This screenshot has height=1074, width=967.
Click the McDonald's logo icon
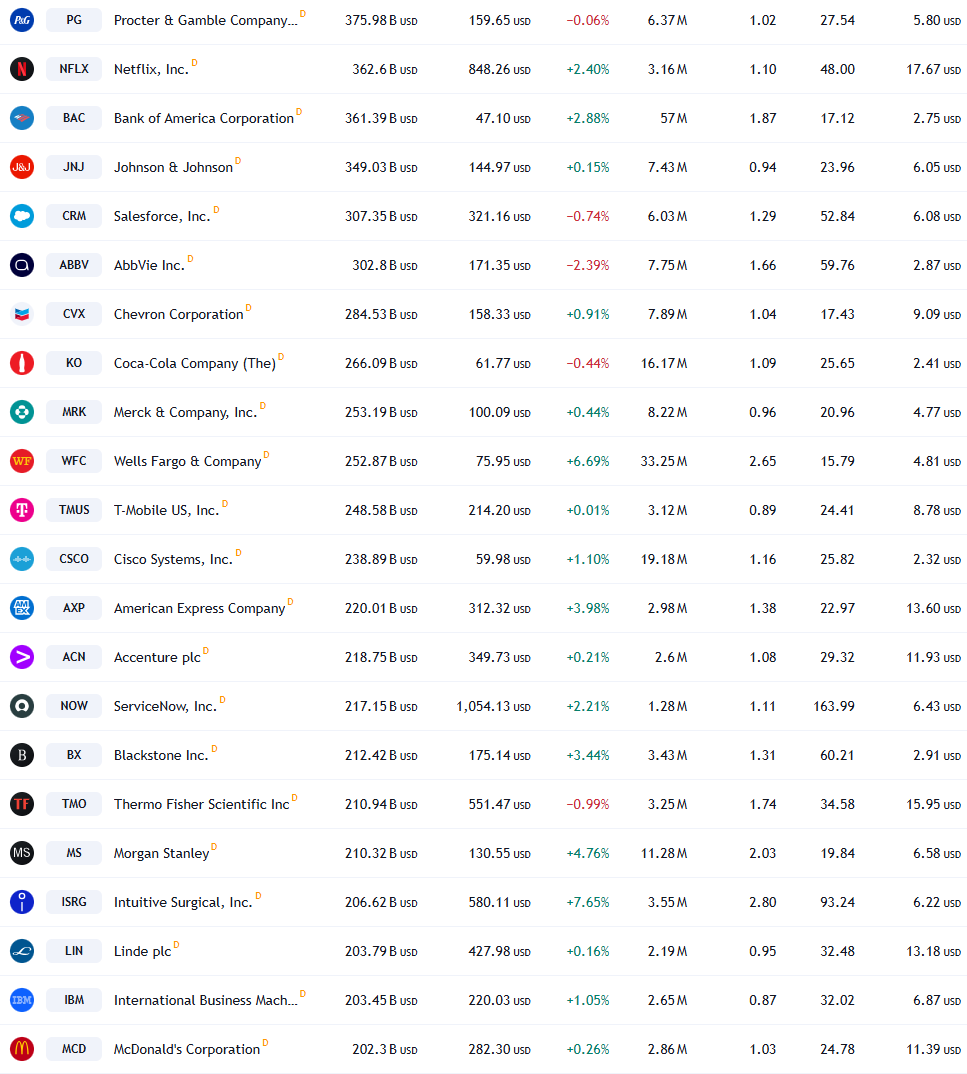(22, 1049)
